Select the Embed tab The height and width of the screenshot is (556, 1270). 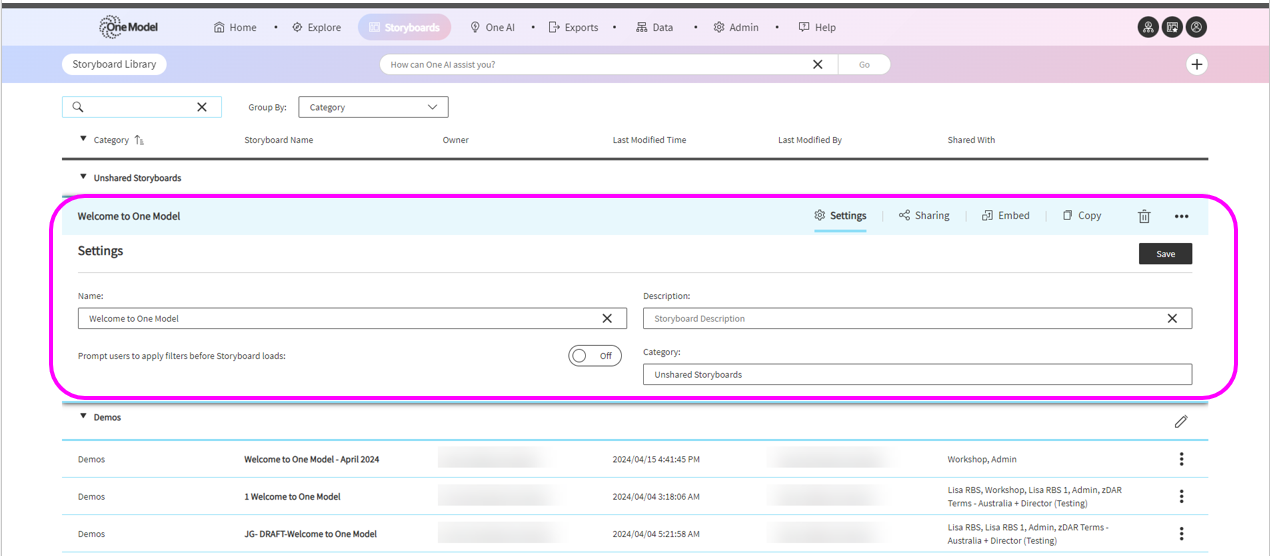point(1006,215)
